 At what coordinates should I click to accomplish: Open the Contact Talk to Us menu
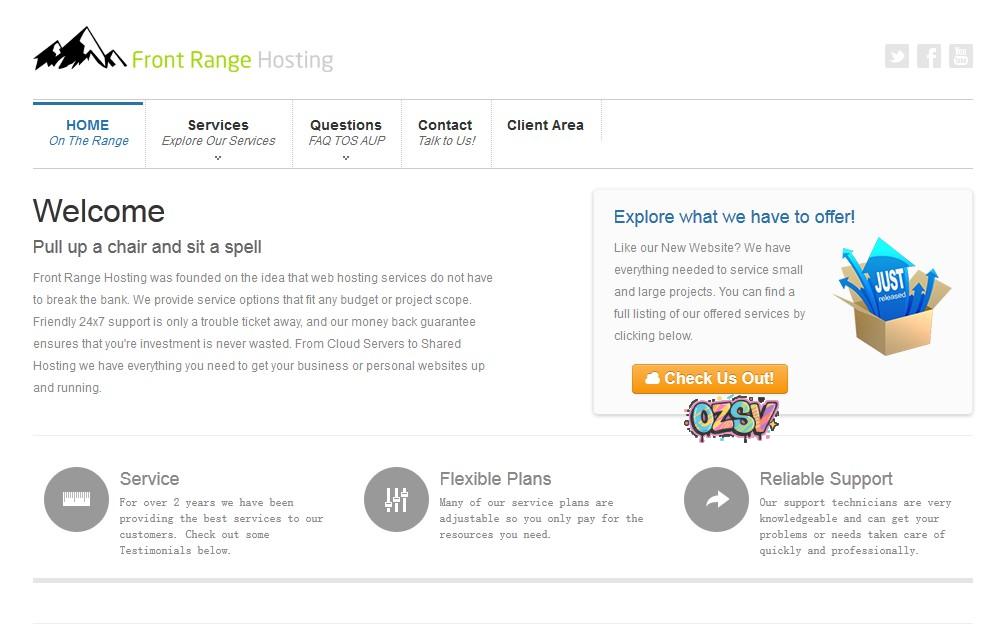click(446, 133)
